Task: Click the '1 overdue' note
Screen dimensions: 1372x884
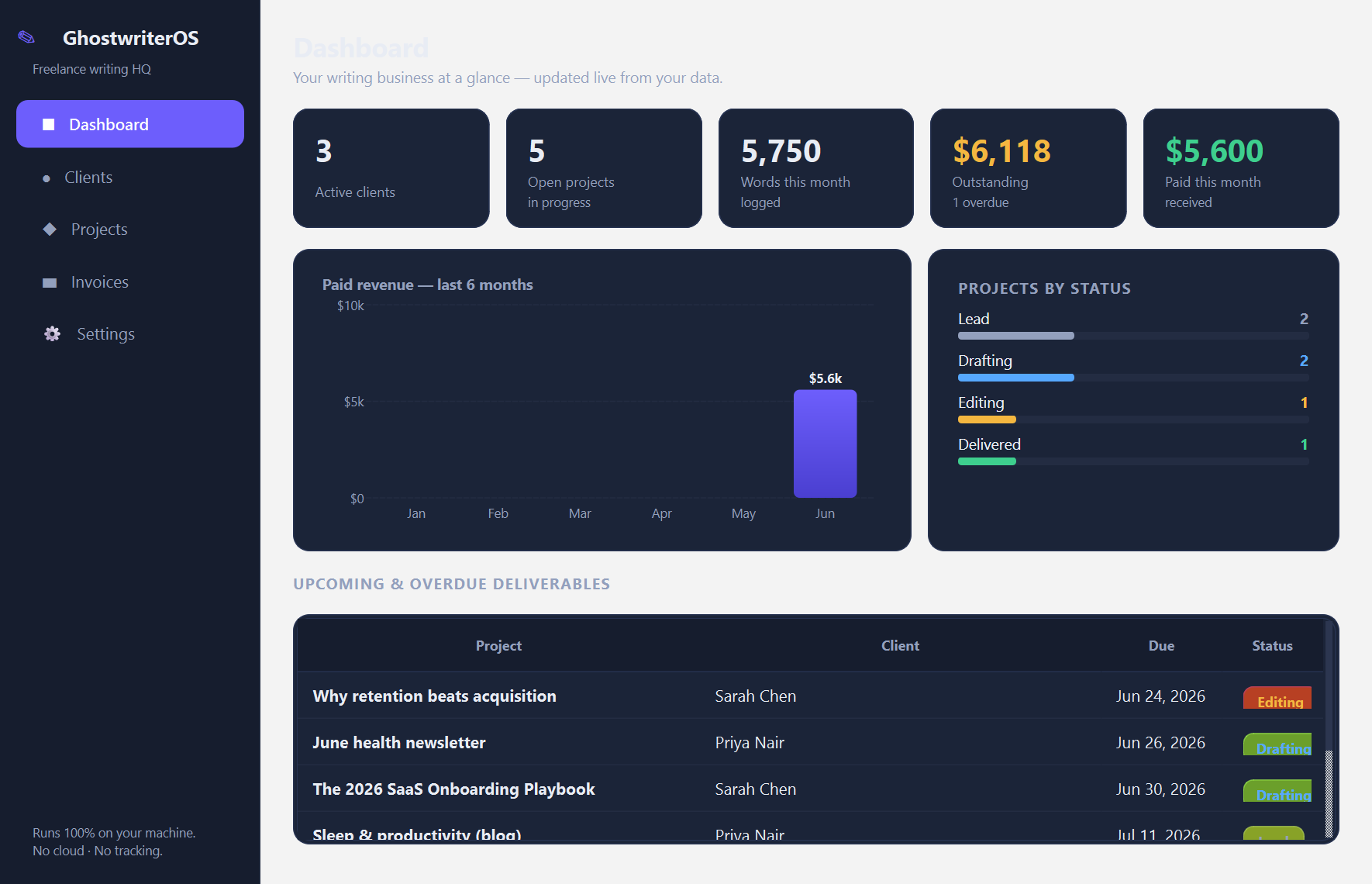Action: 981,202
